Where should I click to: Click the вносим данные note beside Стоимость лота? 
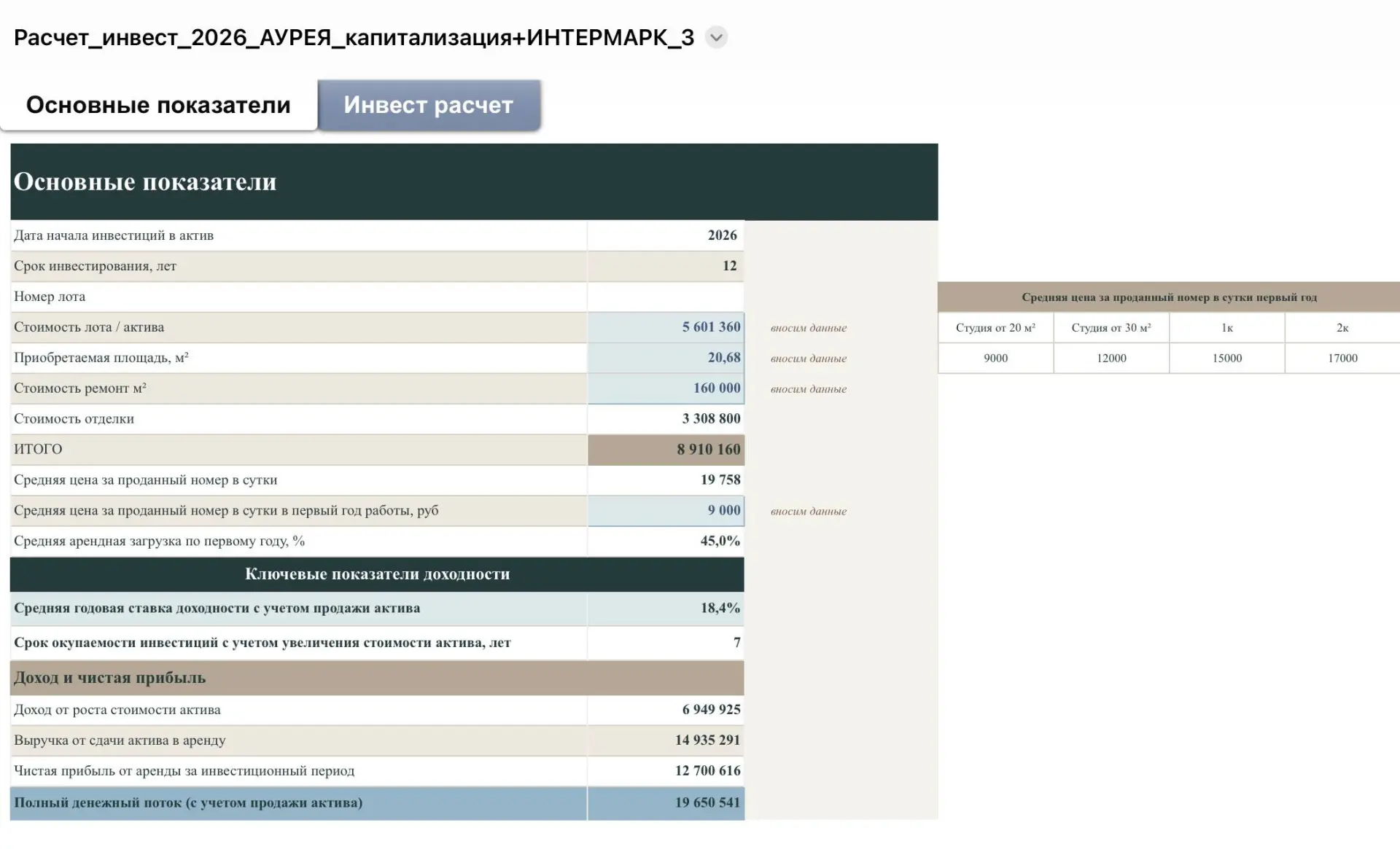809,328
